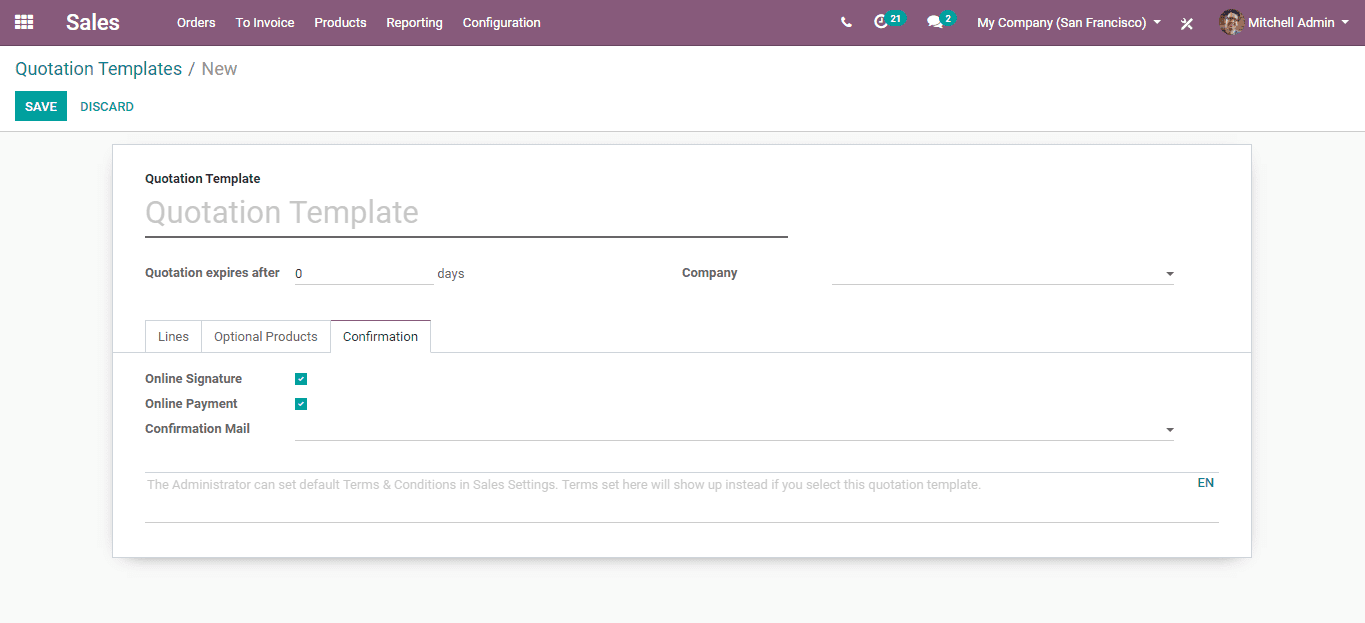The height and width of the screenshot is (623, 1365).
Task: Click the debug tools icon
Action: (x=1187, y=23)
